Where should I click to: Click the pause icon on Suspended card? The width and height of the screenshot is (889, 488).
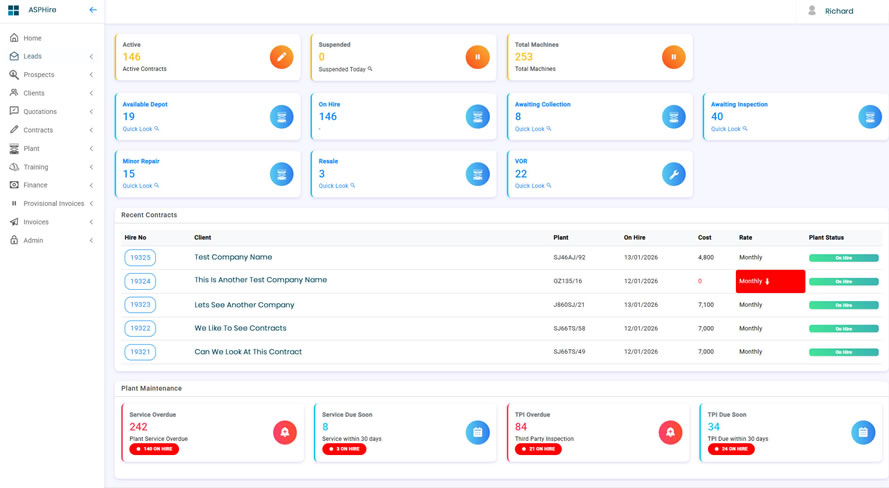click(x=477, y=57)
